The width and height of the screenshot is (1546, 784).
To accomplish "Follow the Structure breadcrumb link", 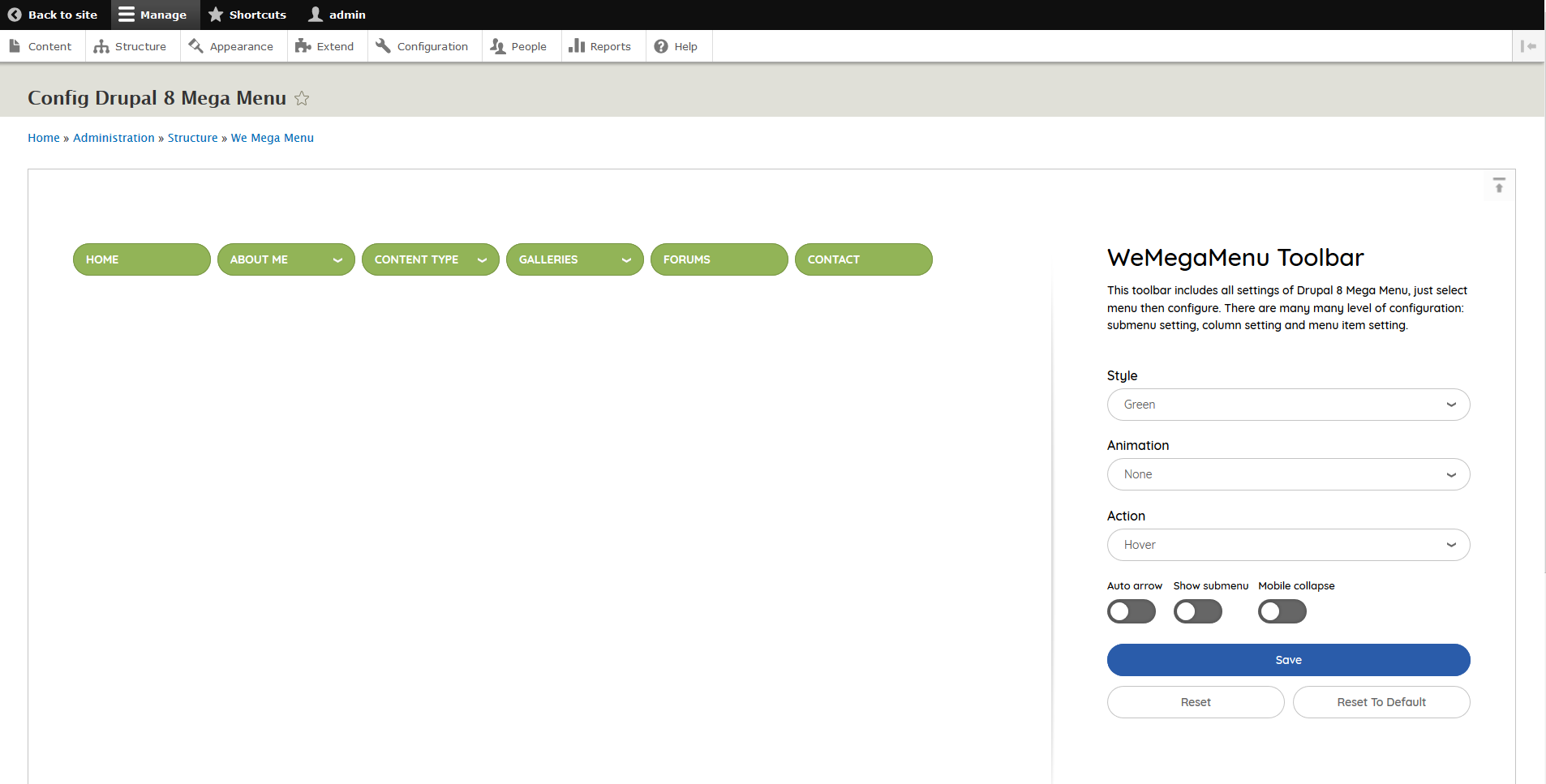I will 192,138.
